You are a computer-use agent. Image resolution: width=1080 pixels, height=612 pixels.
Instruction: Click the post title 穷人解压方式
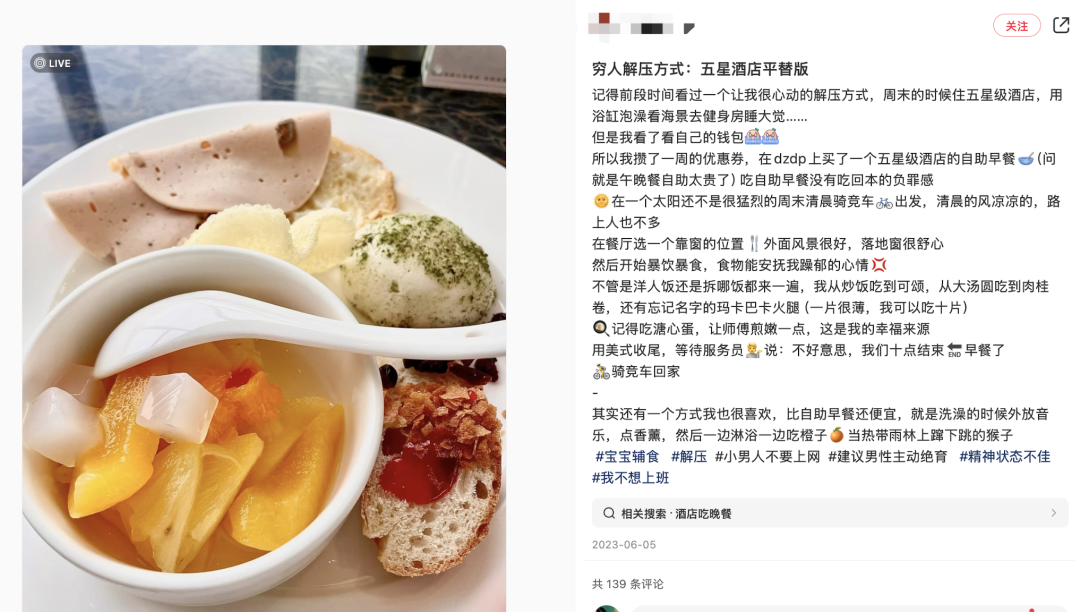click(700, 69)
